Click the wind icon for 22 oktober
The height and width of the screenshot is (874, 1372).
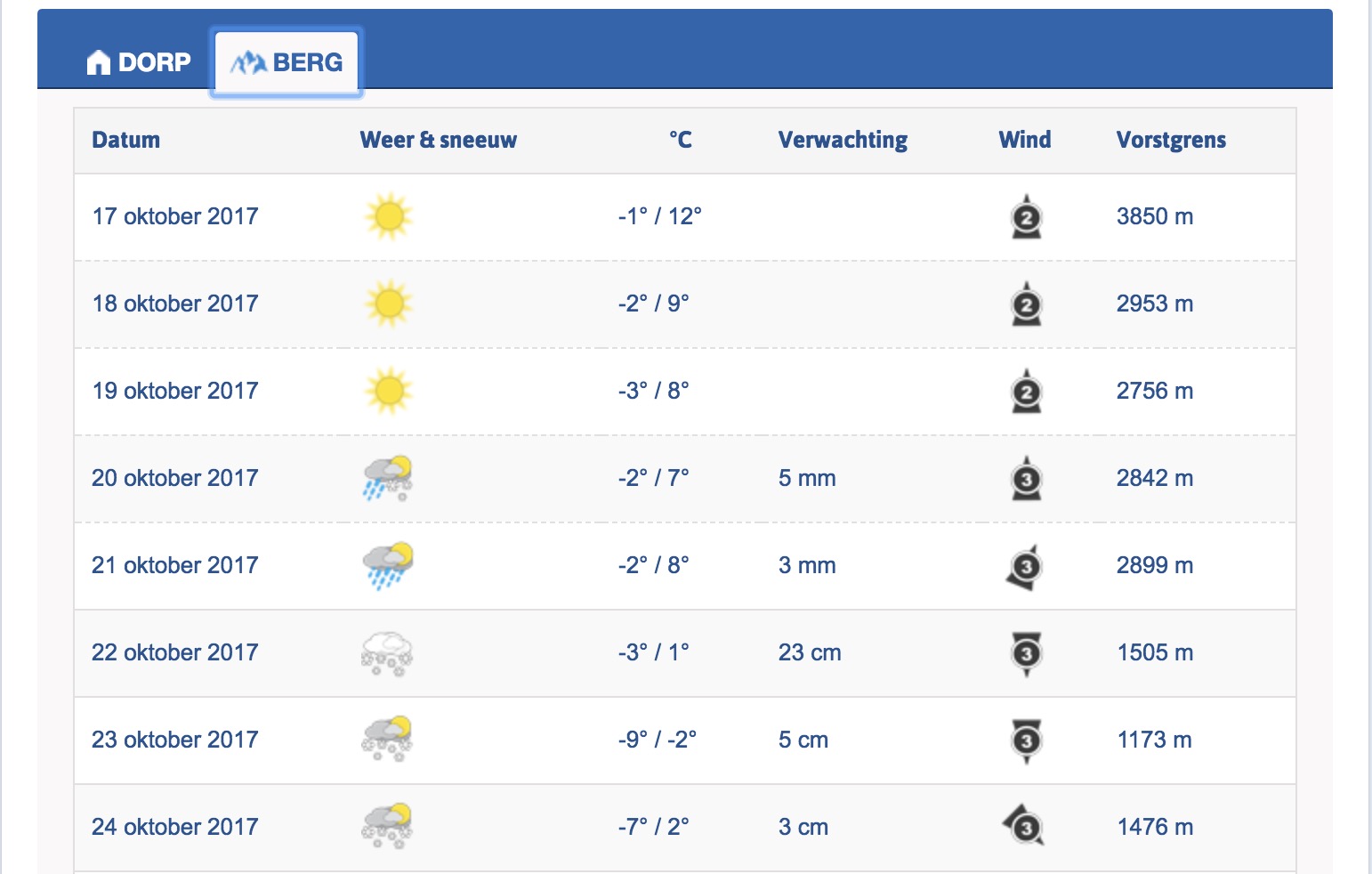[x=1026, y=653]
